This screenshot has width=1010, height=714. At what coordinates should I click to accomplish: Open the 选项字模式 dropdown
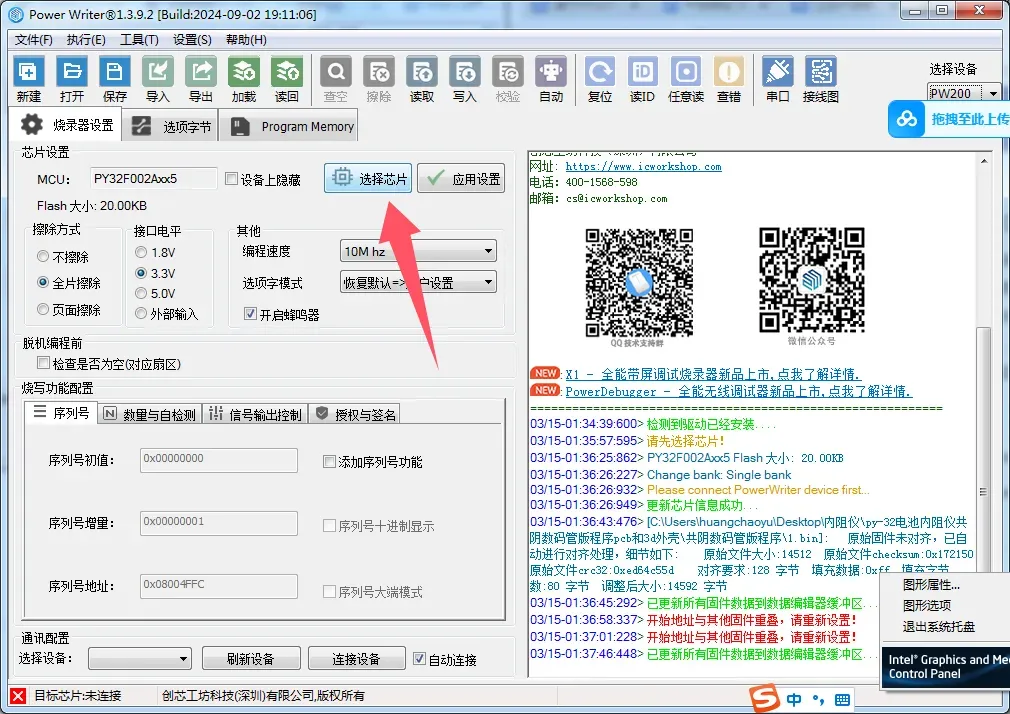(418, 282)
